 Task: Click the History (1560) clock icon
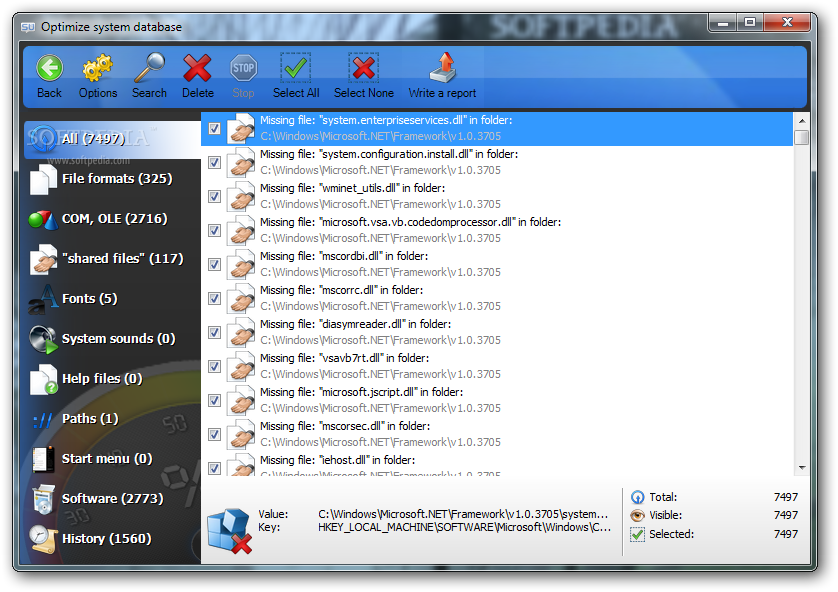click(x=43, y=539)
